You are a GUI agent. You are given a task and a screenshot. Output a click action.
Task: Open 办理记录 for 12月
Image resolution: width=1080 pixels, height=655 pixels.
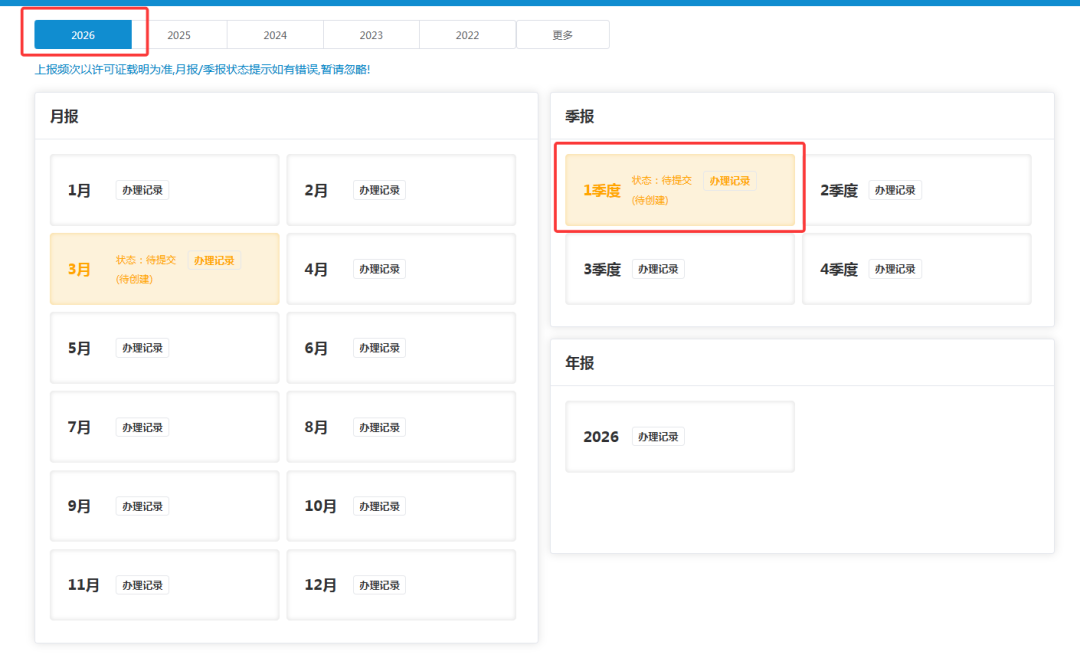pos(379,585)
